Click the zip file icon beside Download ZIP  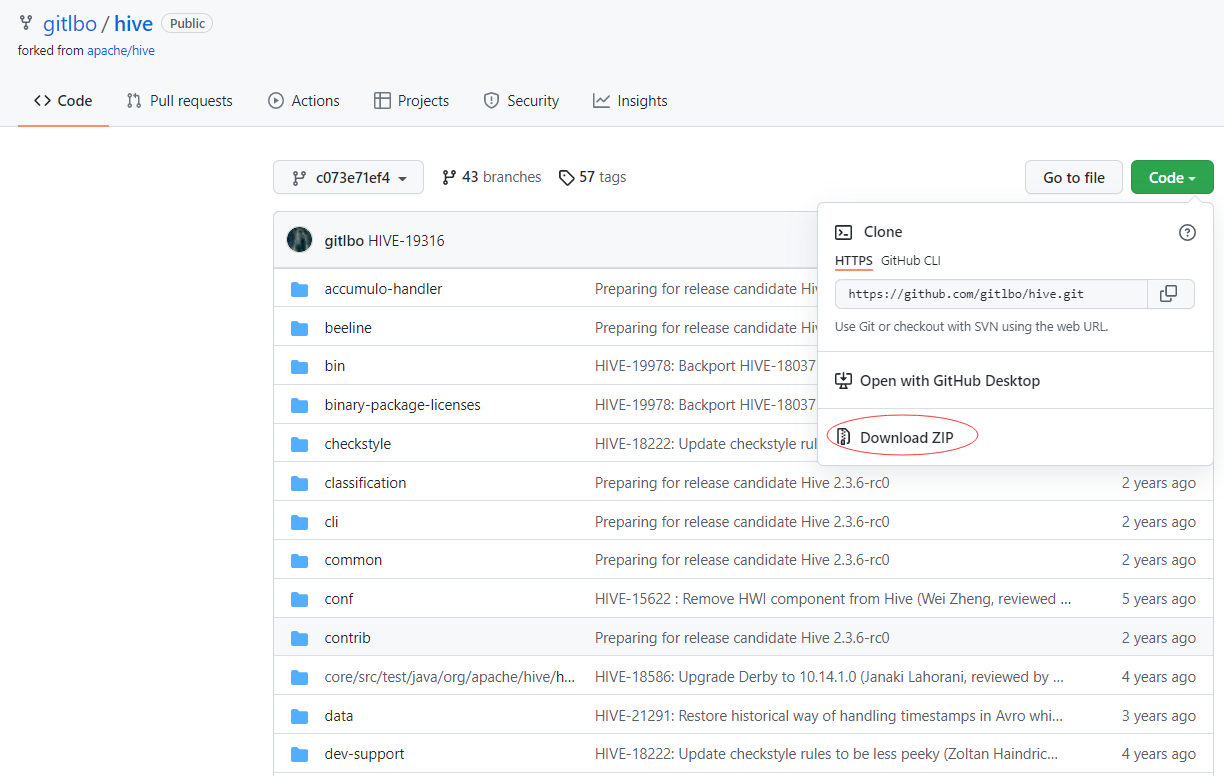(843, 437)
